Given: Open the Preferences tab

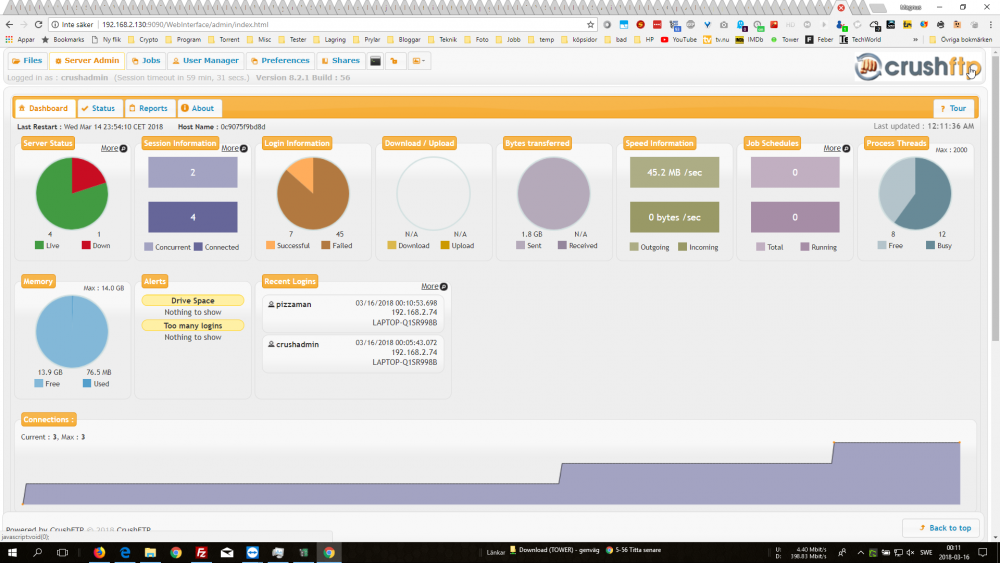Looking at the screenshot, I should [x=279, y=61].
